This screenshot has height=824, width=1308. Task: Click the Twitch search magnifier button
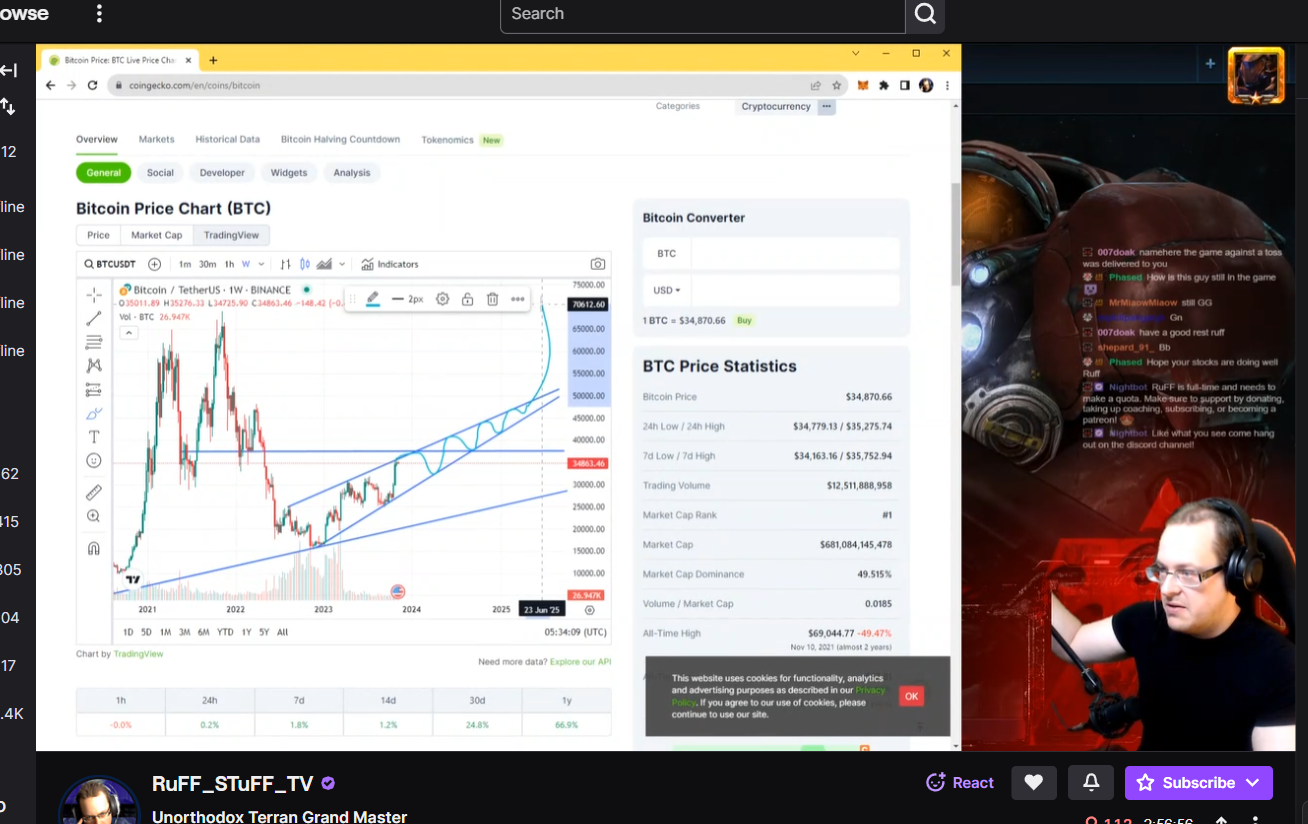click(925, 14)
